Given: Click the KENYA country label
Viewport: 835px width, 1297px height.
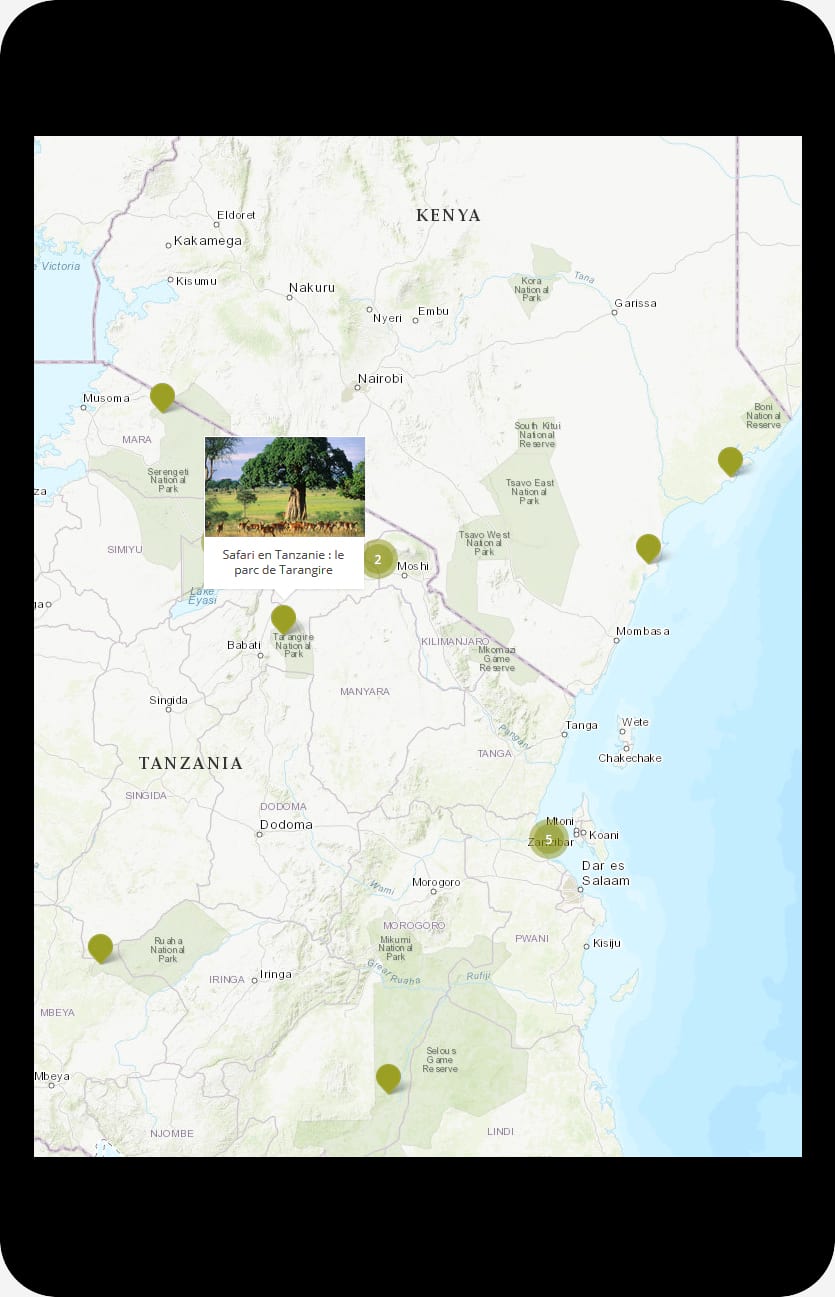Looking at the screenshot, I should coord(448,215).
